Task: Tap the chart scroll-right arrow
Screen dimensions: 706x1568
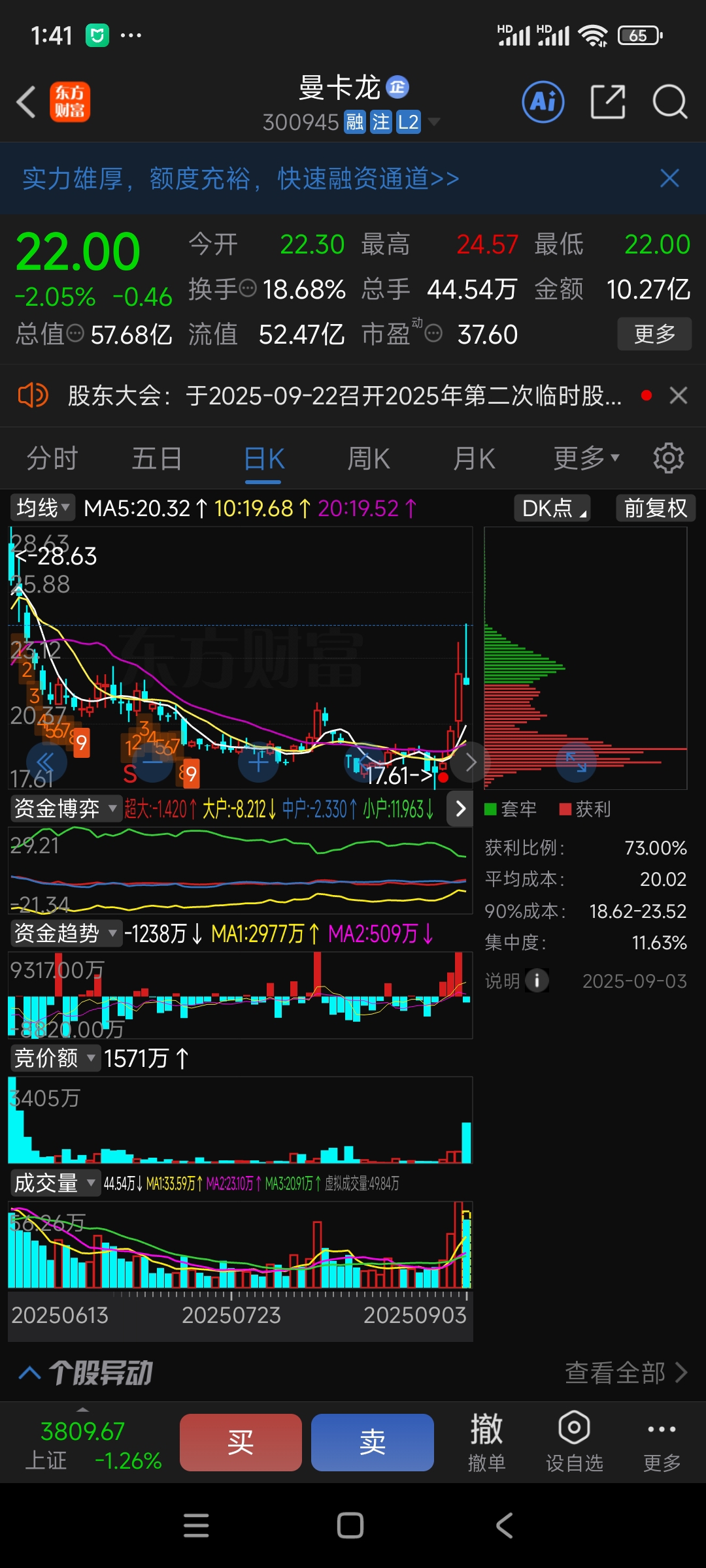Action: (470, 762)
